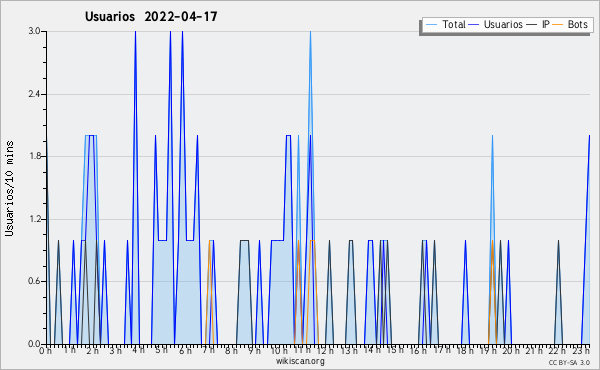The image size is (600, 370).
Task: Click the '6 h' x-axis label
Action: pyautogui.click(x=186, y=350)
